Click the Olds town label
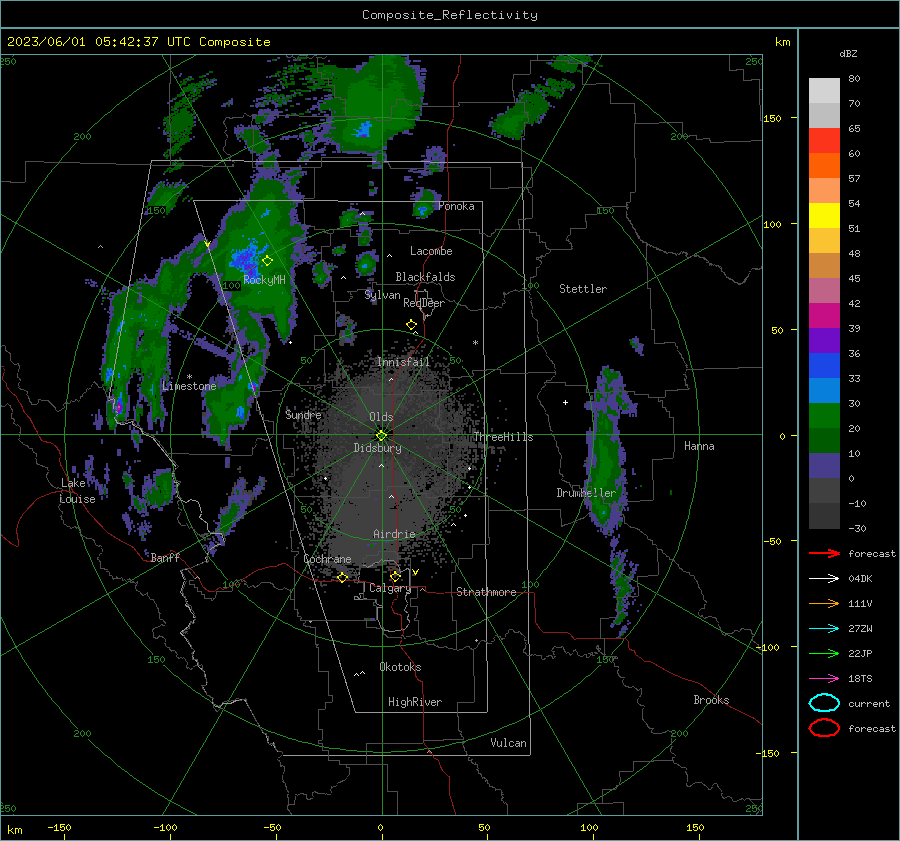900x841 pixels. point(381,417)
